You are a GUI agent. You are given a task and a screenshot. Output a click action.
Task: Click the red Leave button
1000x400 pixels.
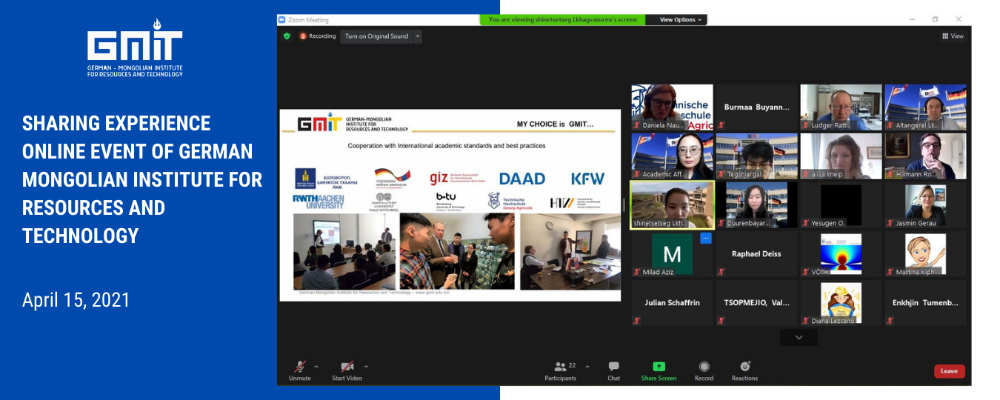[x=949, y=371]
